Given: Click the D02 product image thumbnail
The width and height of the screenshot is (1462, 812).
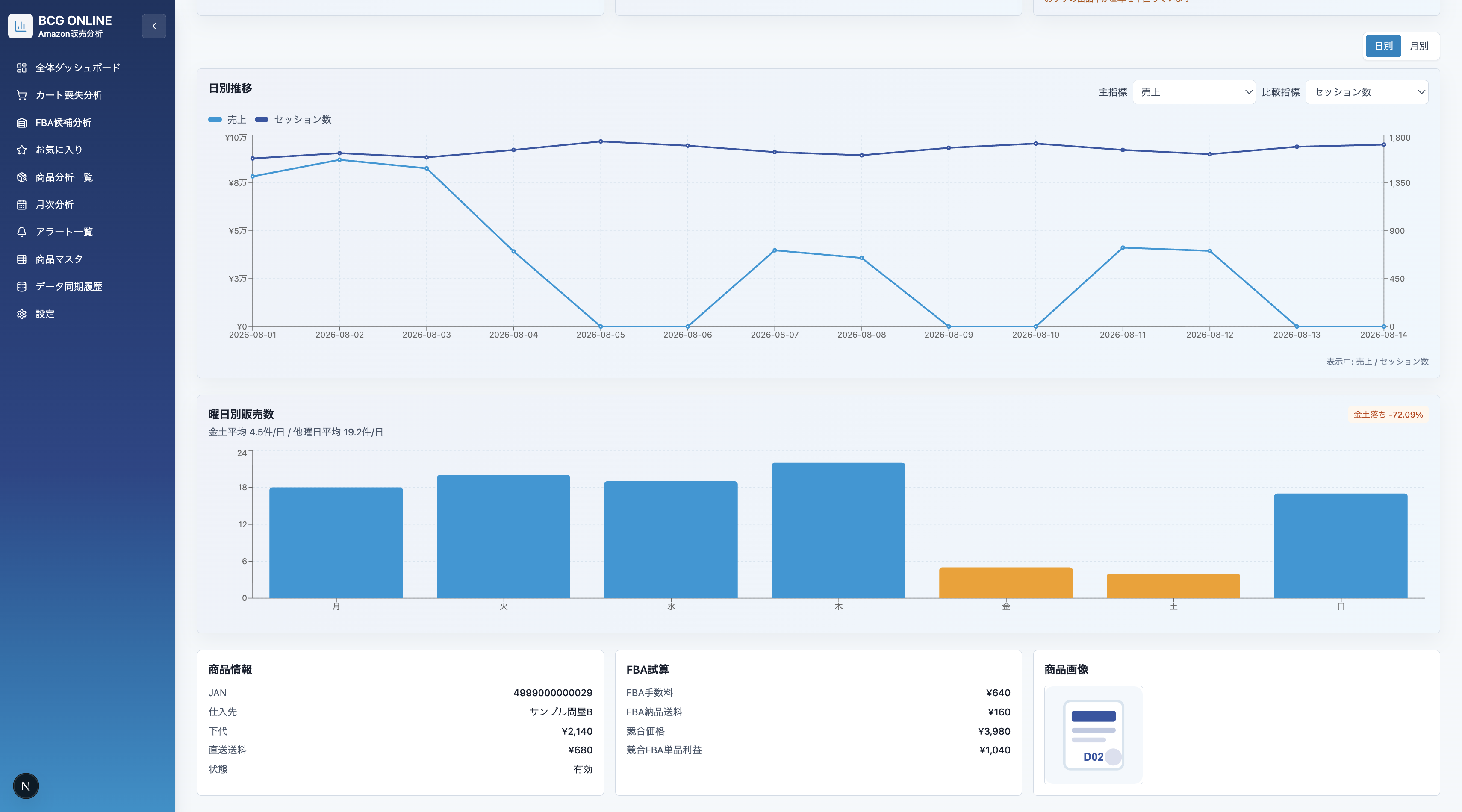Looking at the screenshot, I should click(x=1093, y=735).
